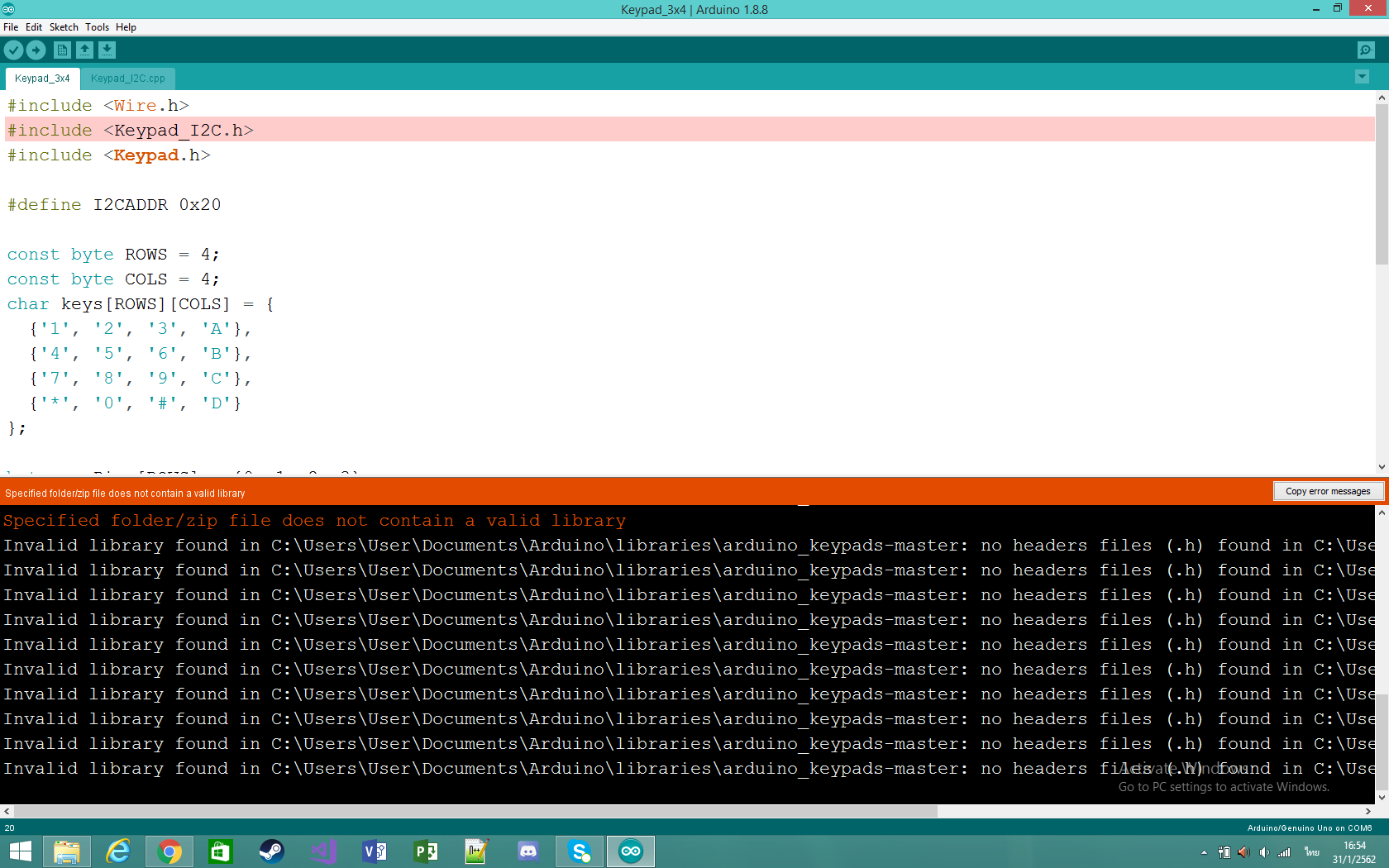Image resolution: width=1389 pixels, height=868 pixels.
Task: Open the File menu
Action: 11,27
